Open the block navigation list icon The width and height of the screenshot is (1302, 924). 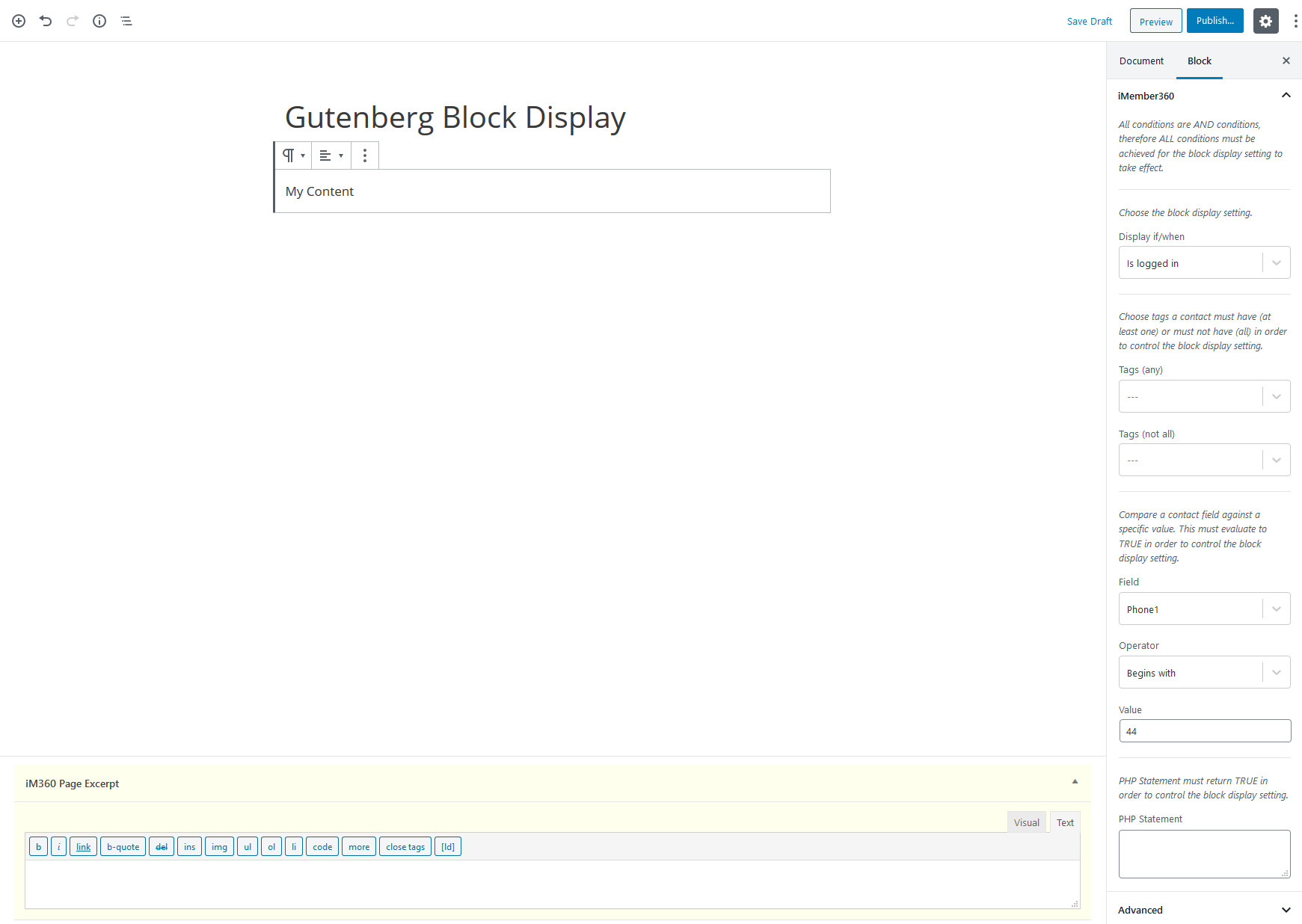pos(126,21)
